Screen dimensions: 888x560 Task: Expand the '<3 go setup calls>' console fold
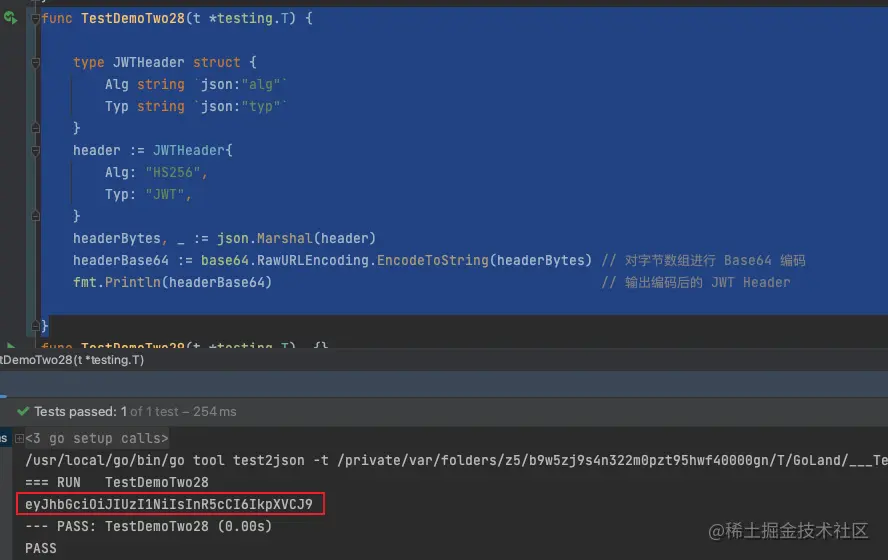pyautogui.click(x=19, y=438)
